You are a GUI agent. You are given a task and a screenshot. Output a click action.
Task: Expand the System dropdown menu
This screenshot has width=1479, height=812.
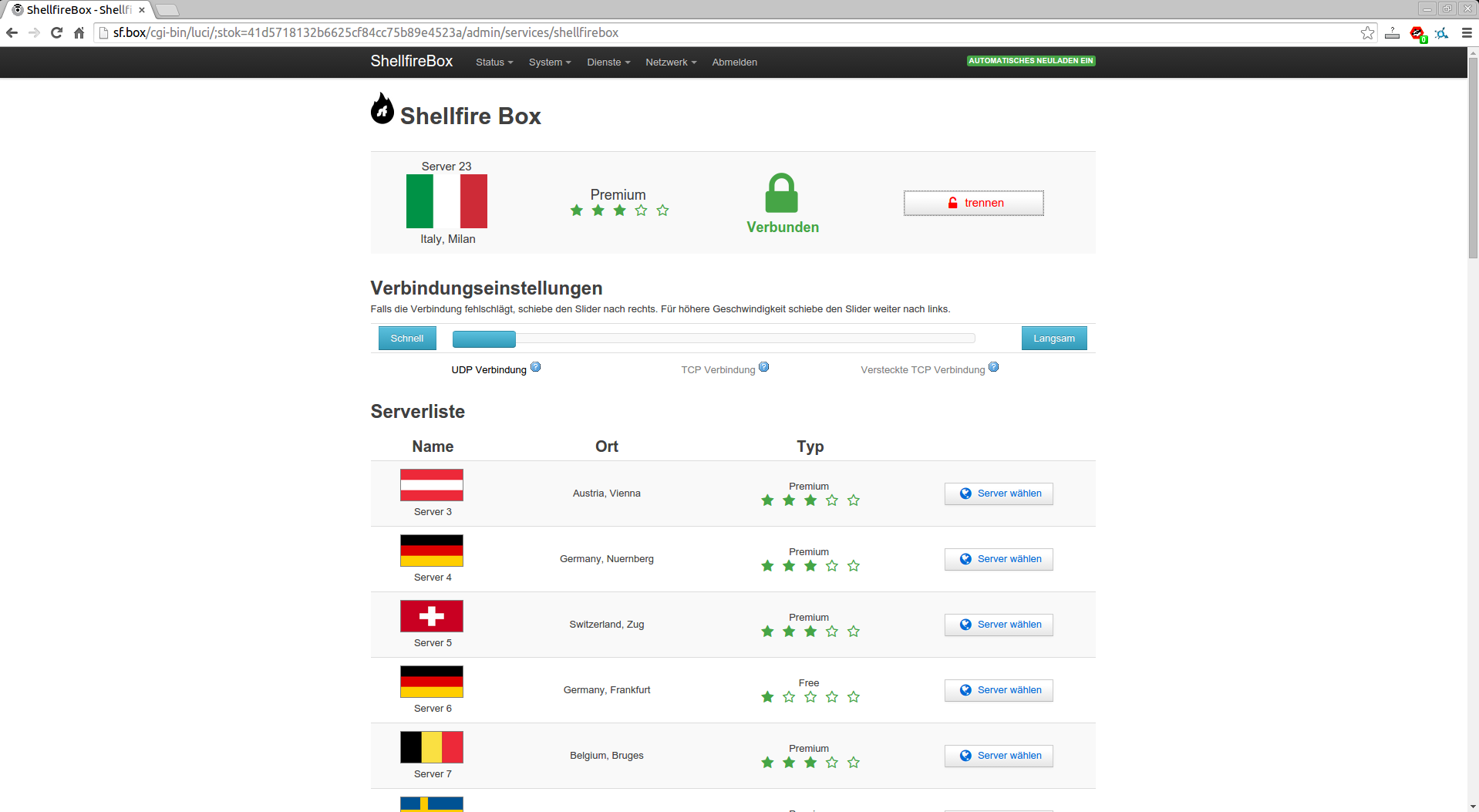550,62
